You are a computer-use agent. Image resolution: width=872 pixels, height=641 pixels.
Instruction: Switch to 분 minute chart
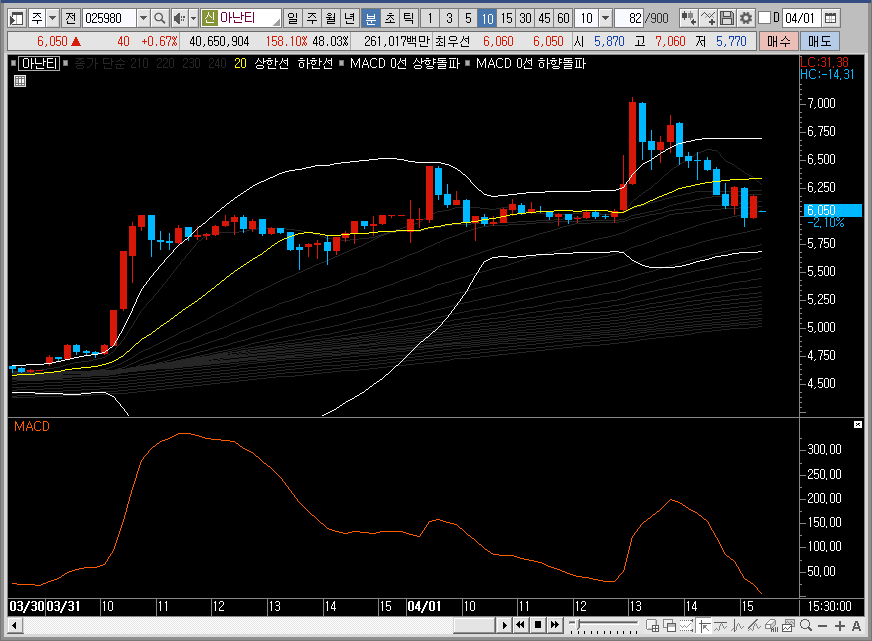tap(370, 18)
